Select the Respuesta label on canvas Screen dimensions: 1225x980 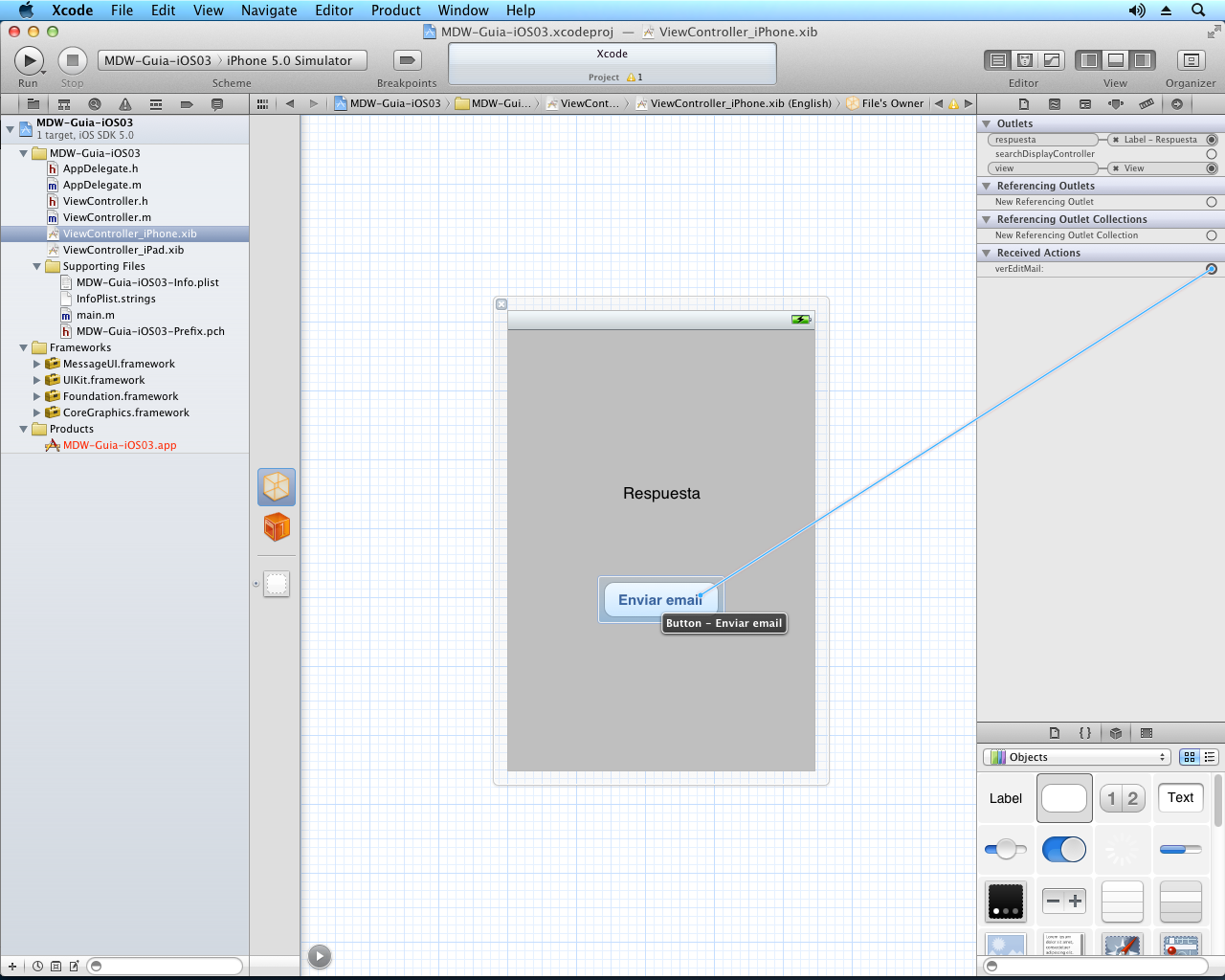661,494
